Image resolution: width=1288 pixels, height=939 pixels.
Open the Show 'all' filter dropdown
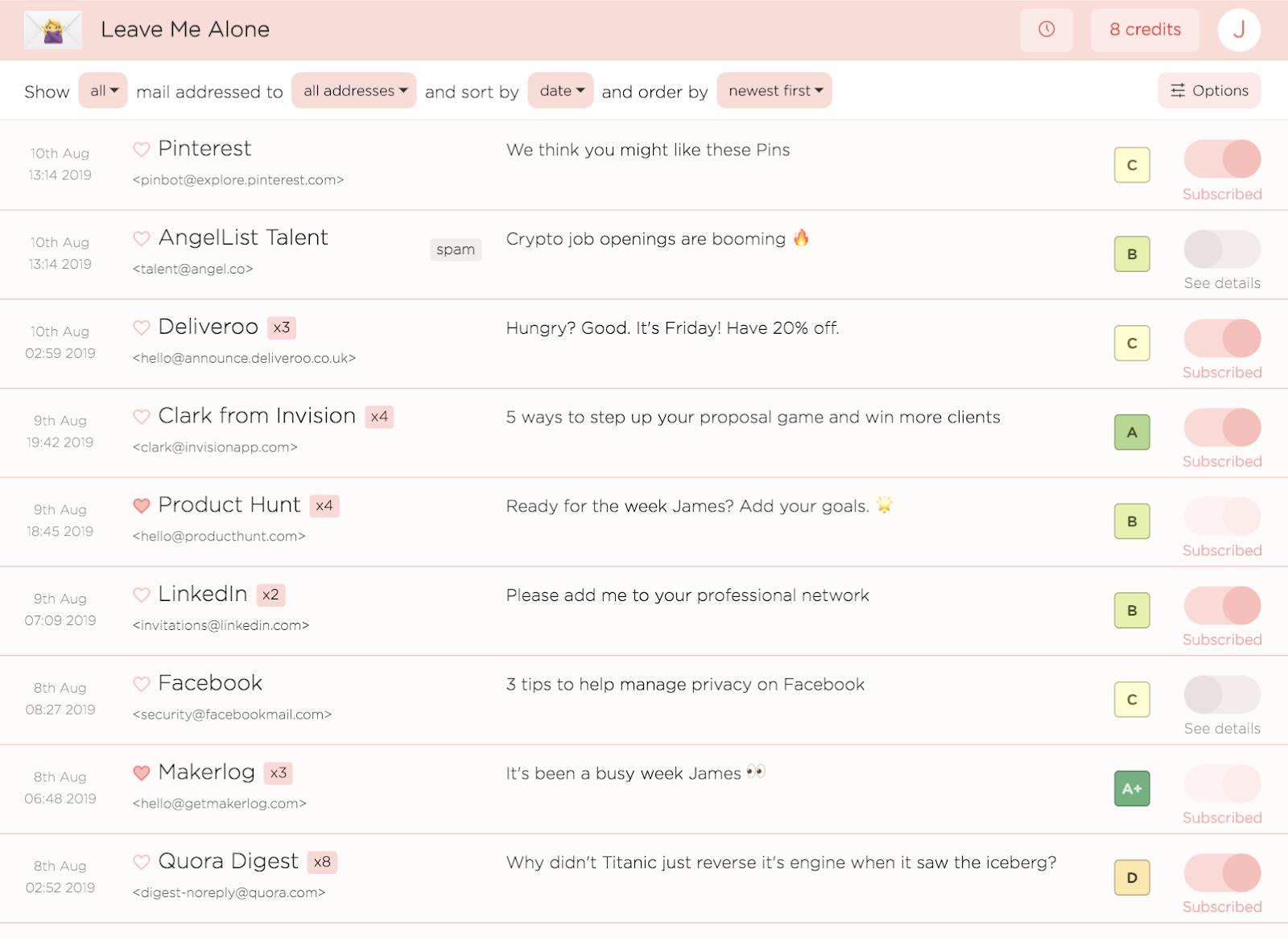[103, 91]
